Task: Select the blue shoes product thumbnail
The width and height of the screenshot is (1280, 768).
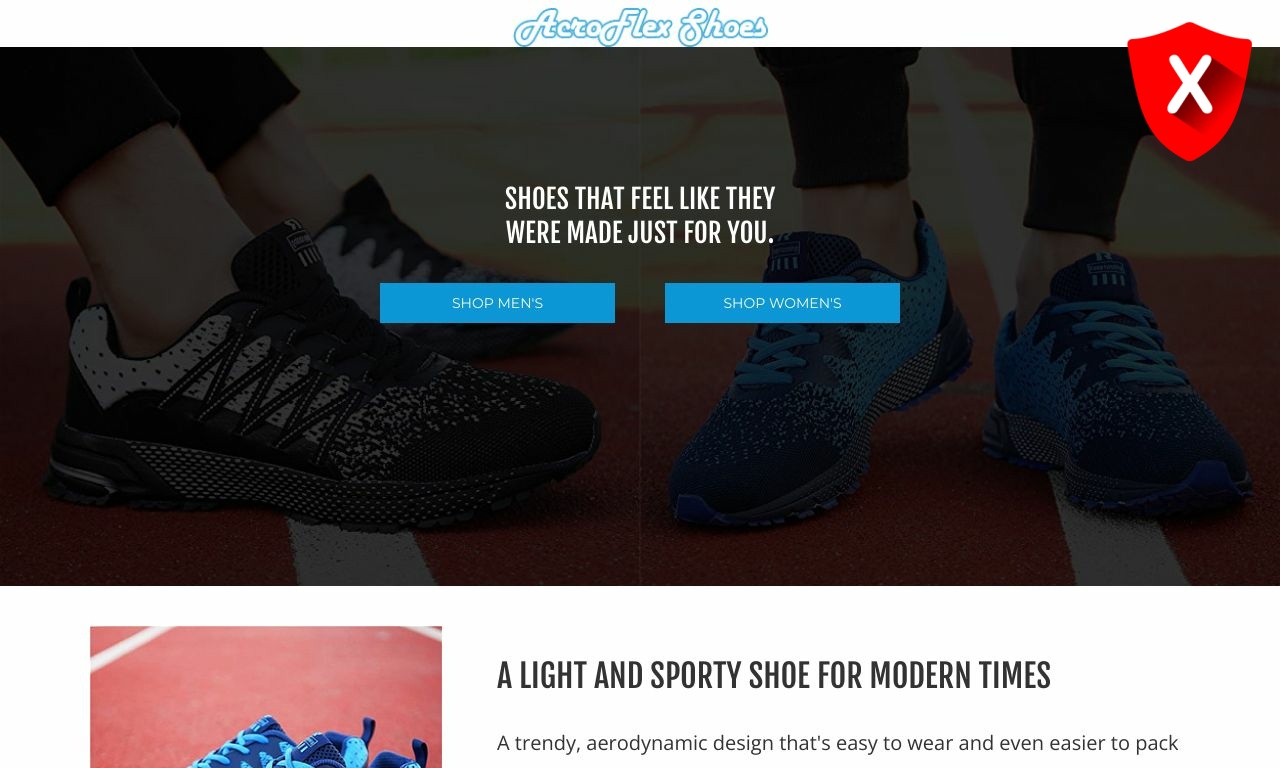Action: pos(266,697)
